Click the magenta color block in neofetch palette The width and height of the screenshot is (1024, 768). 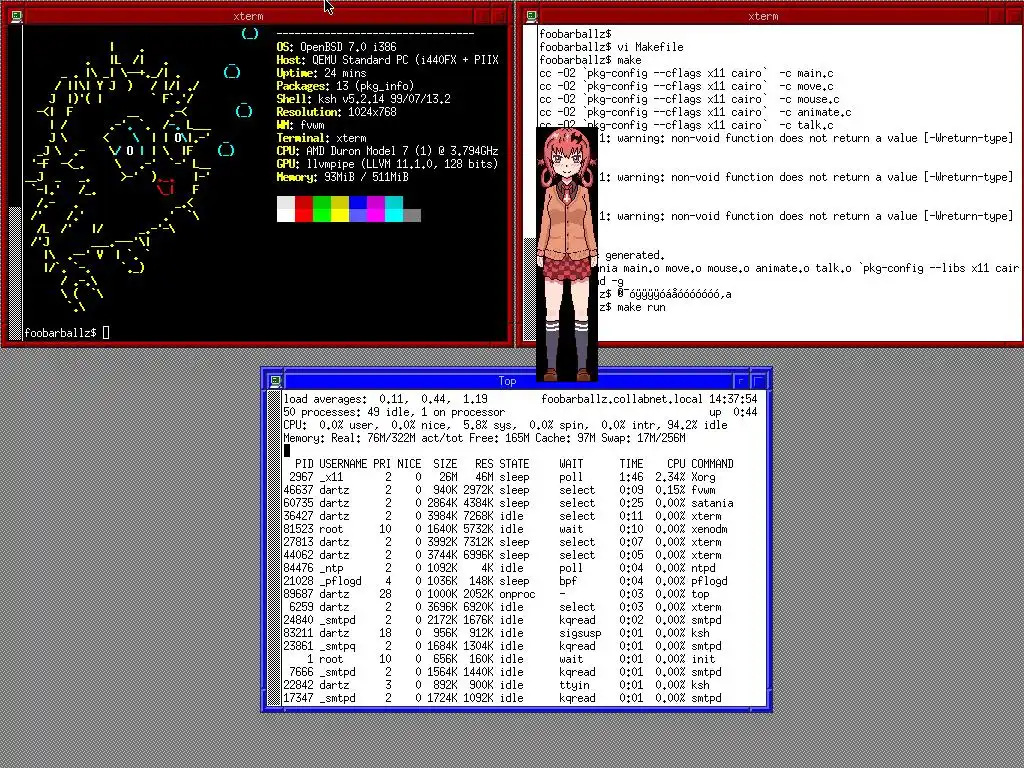pyautogui.click(x=376, y=210)
